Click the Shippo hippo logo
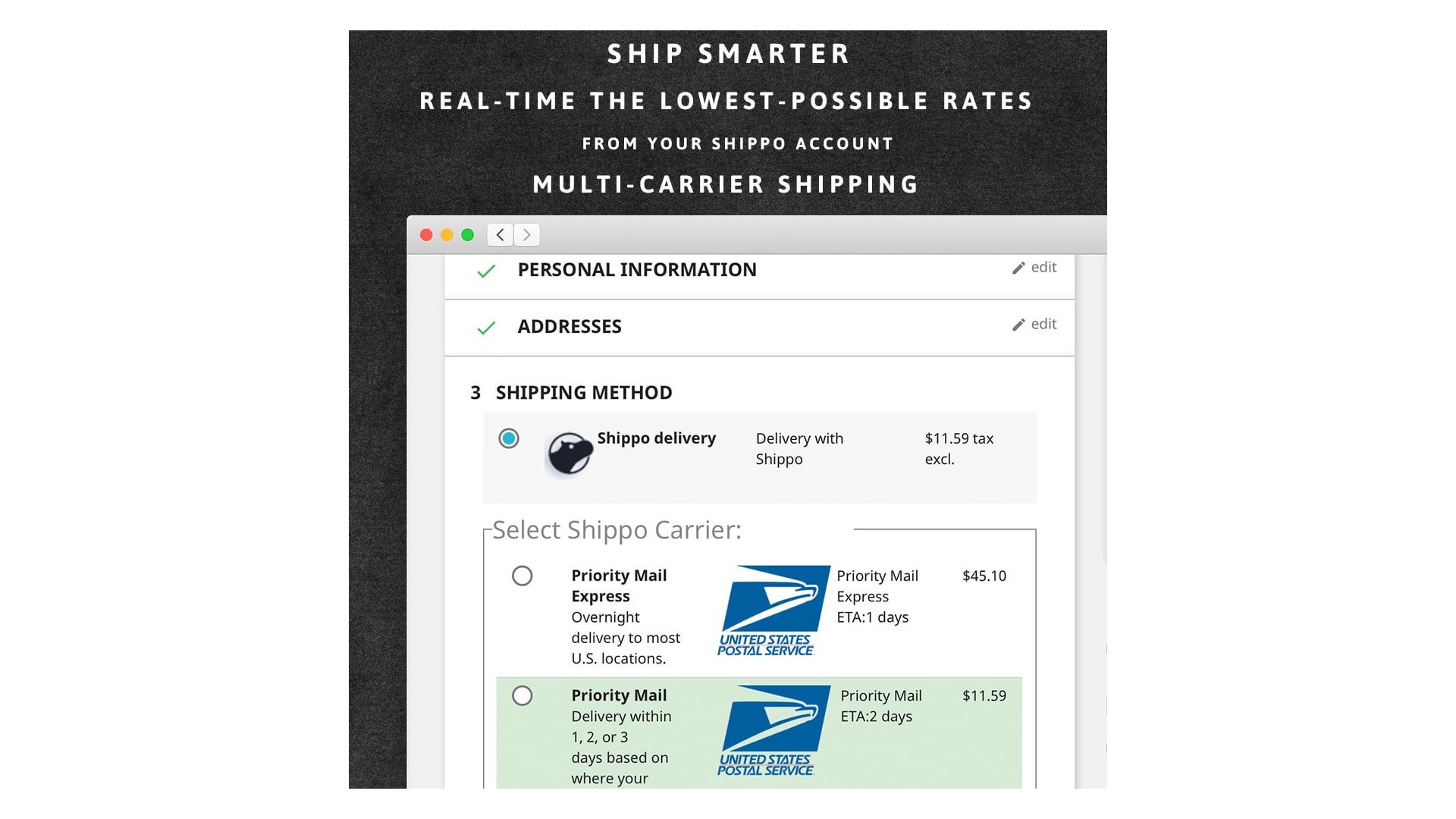 [570, 453]
